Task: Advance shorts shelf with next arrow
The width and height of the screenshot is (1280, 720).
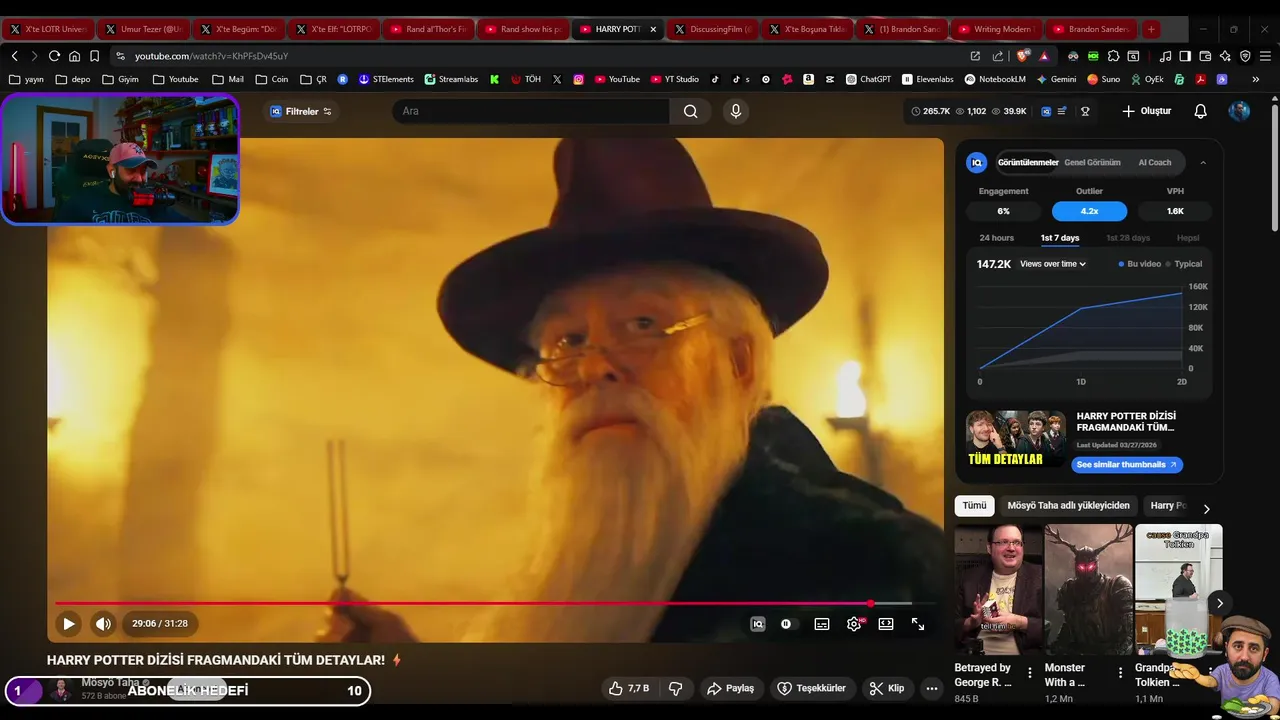Action: 1219,603
